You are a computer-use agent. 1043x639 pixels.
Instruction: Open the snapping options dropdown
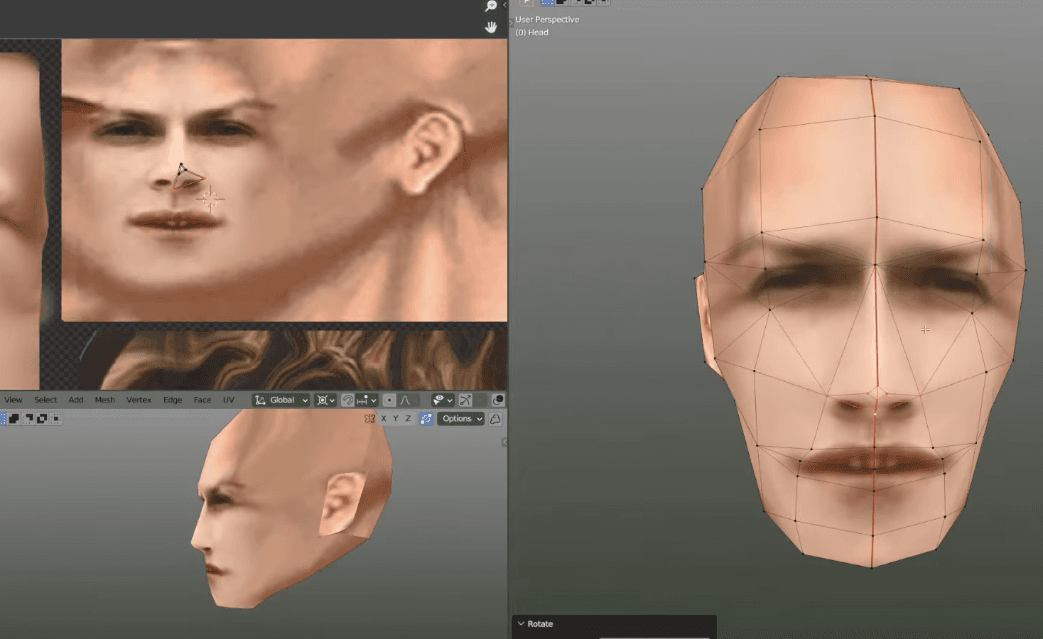pos(366,400)
